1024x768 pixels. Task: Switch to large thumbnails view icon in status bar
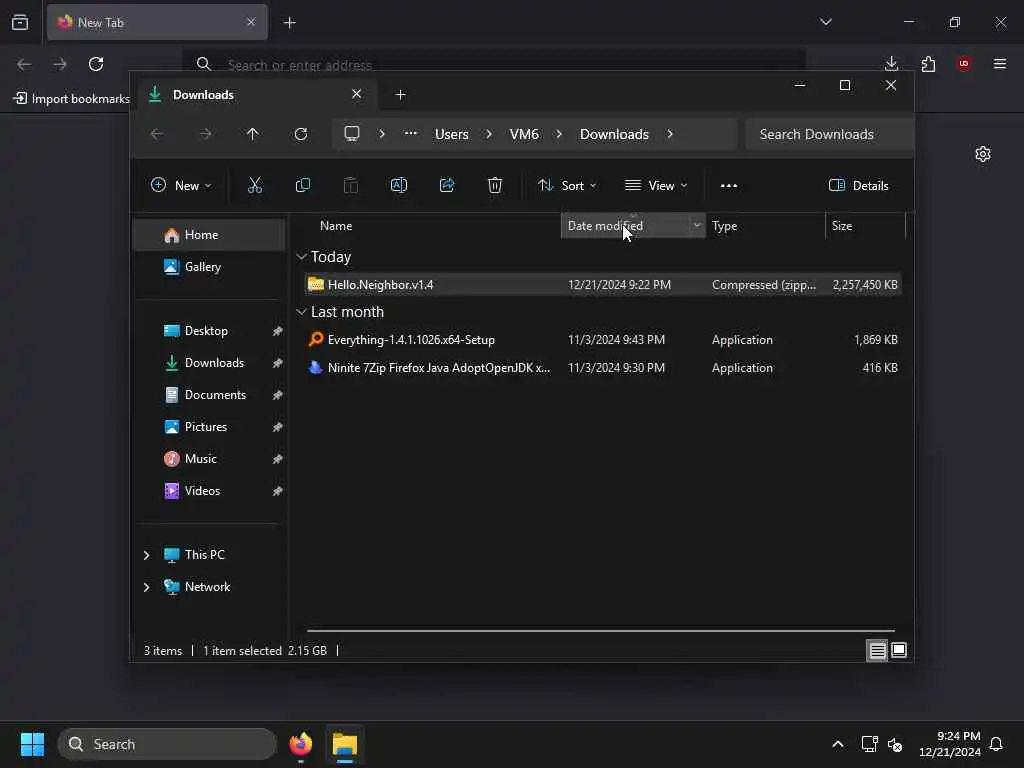coord(899,650)
